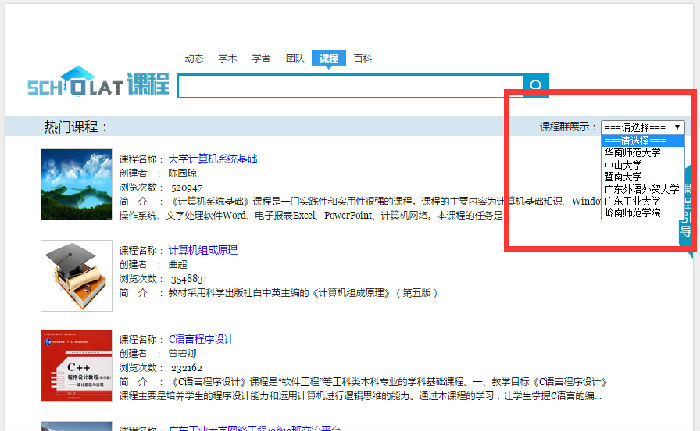The image size is (700, 431).
Task: Open the 动态 tab
Action: [x=194, y=59]
